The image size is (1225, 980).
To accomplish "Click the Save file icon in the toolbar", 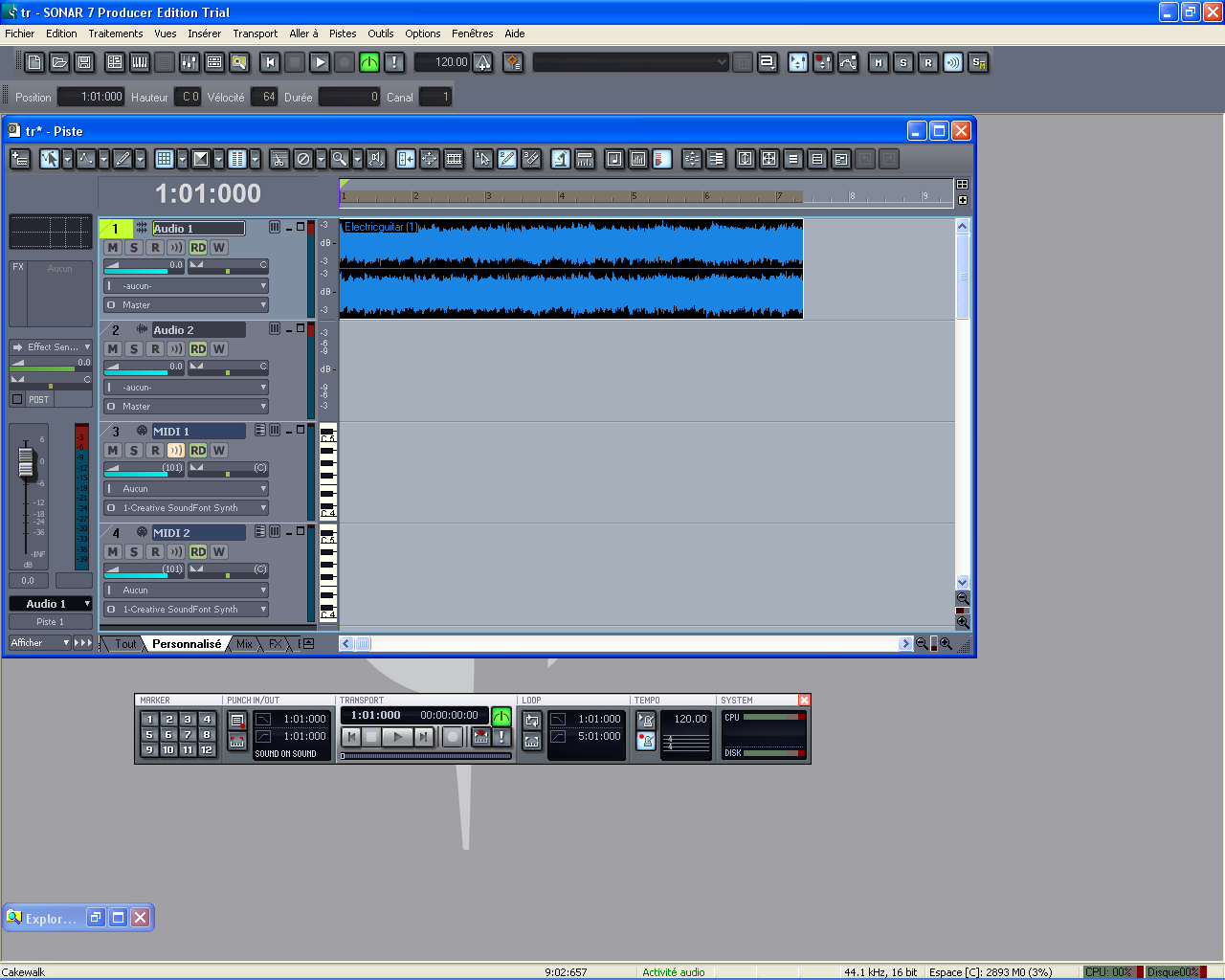I will click(84, 62).
